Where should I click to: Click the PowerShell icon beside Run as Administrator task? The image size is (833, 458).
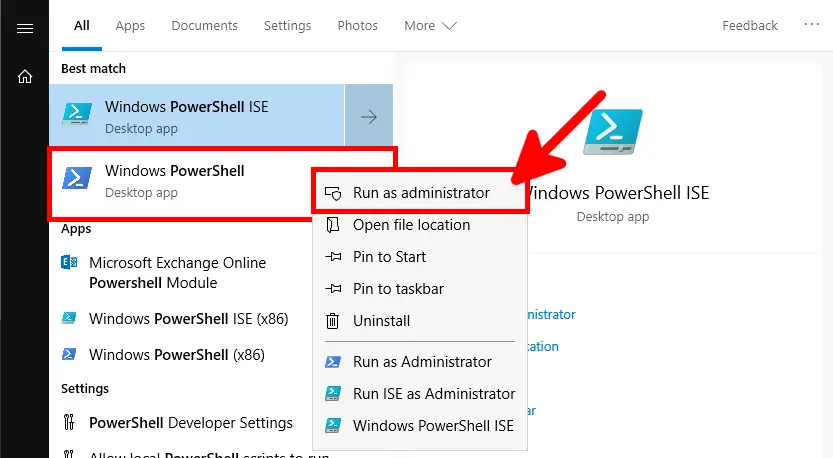[333, 362]
